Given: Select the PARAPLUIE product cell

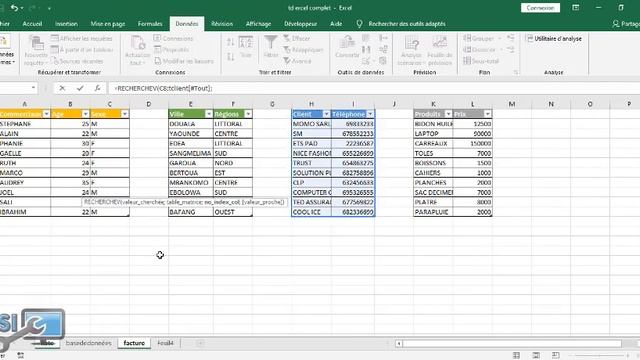Looking at the screenshot, I should [x=433, y=212].
